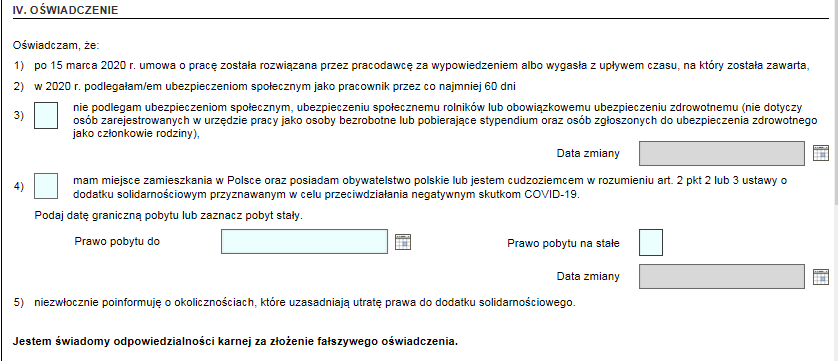The height and width of the screenshot is (361, 838).
Task: Click the Prawo pobytu do date field
Action: pos(304,241)
